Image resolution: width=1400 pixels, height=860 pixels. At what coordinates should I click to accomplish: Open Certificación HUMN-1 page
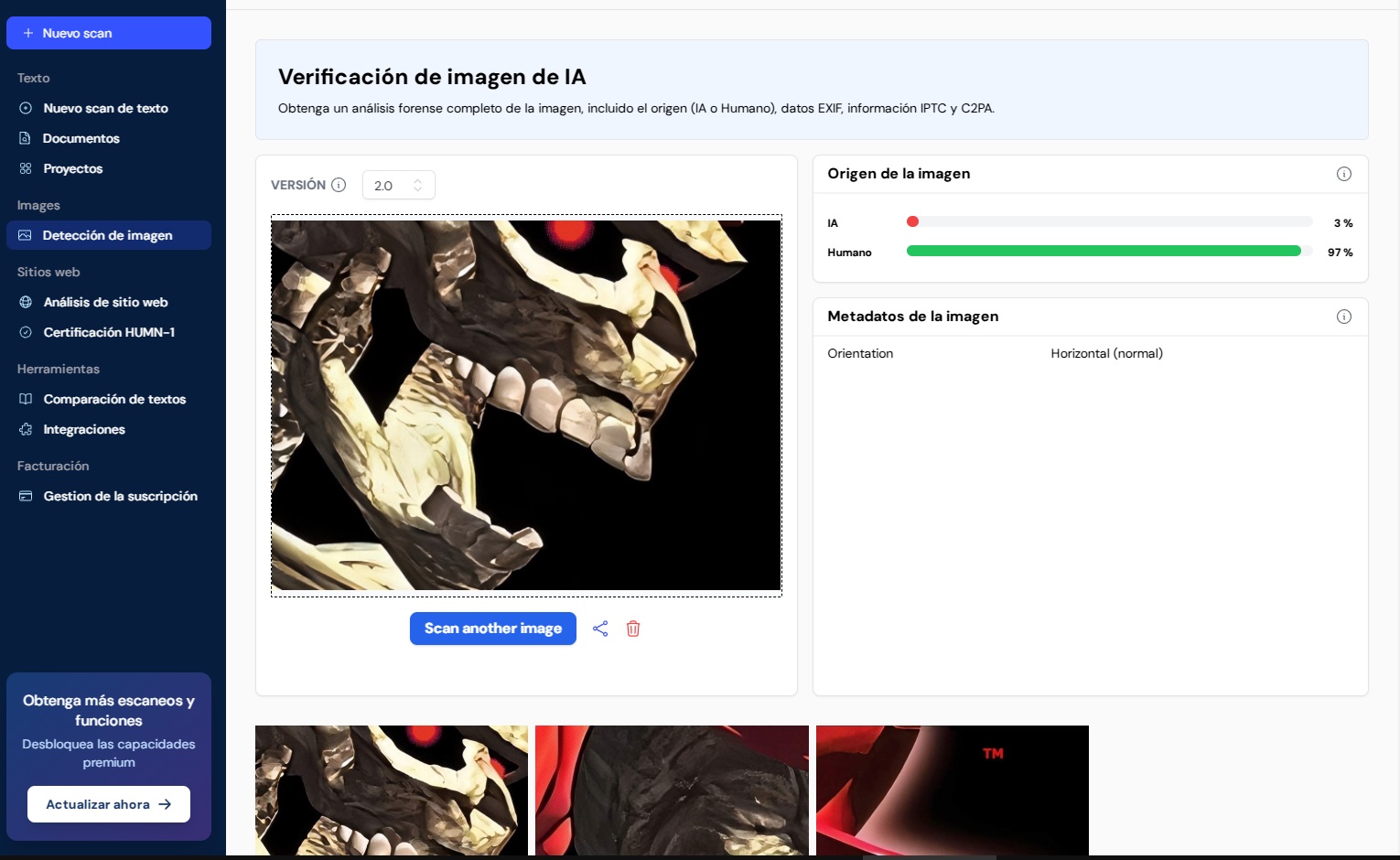pos(109,332)
